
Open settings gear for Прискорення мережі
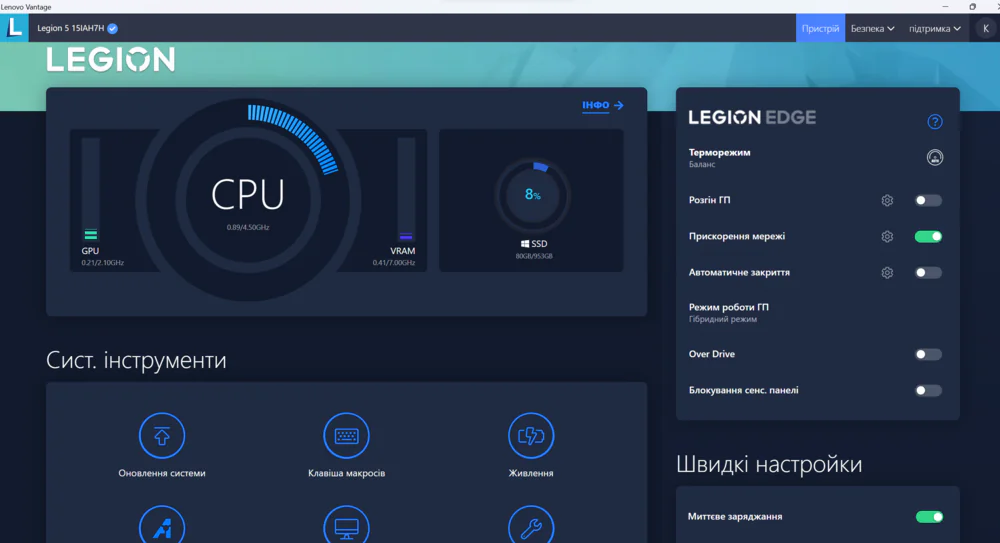(887, 237)
